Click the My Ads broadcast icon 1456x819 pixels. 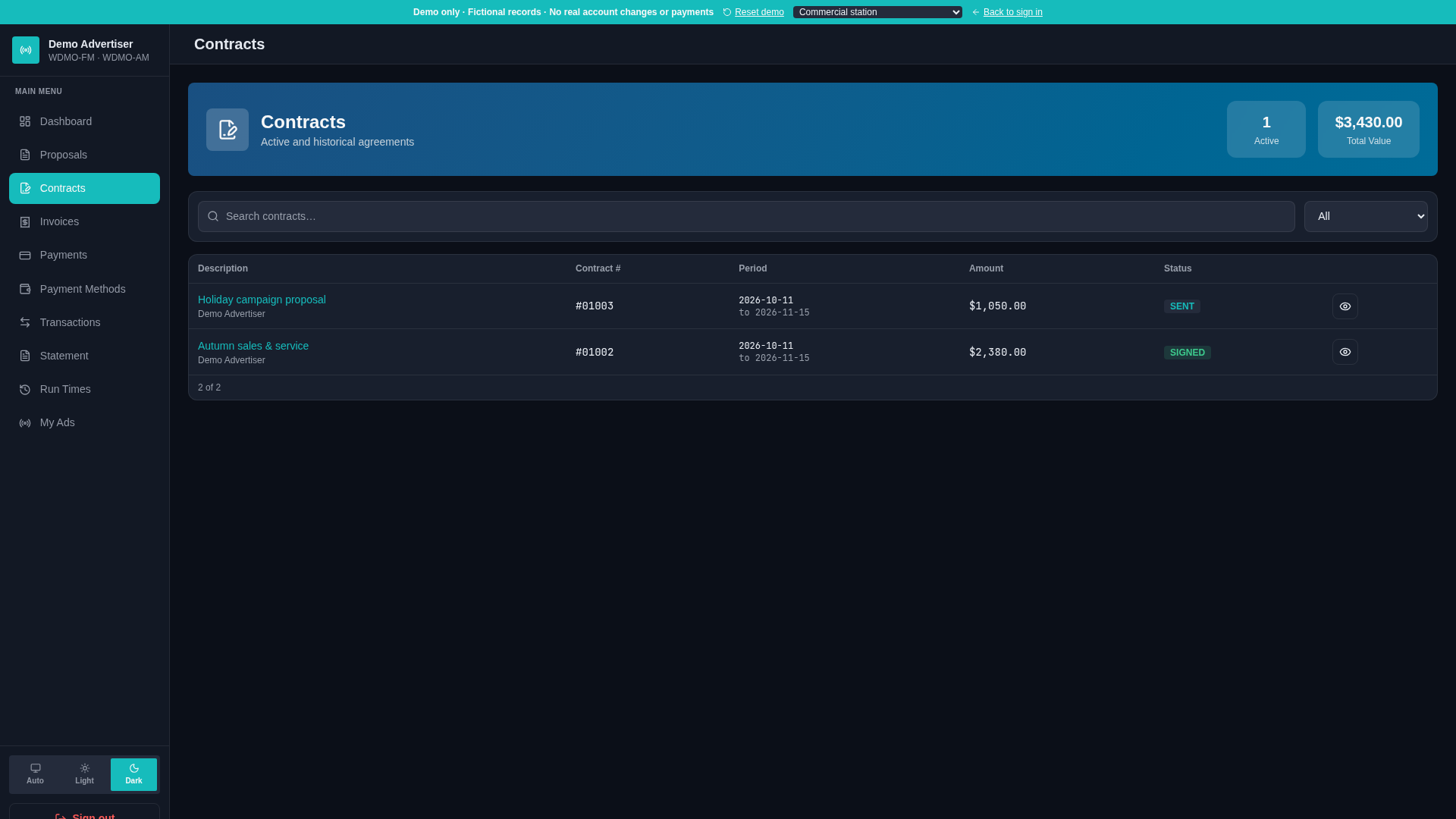point(25,423)
